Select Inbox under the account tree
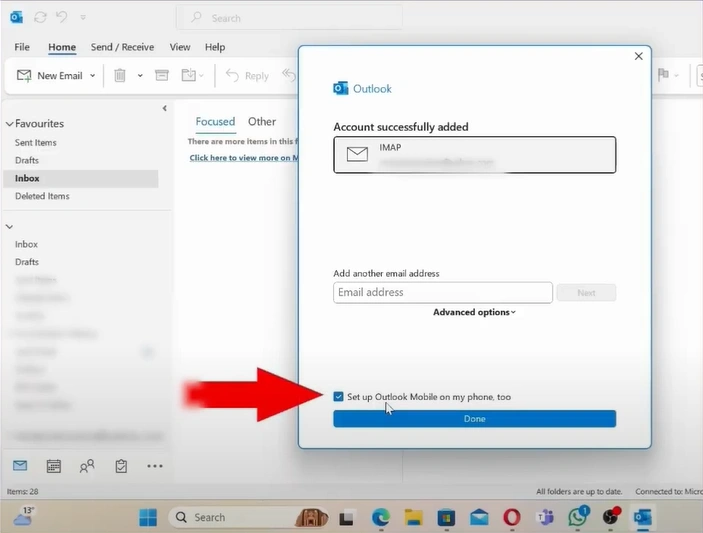The image size is (703, 533). coord(26,244)
